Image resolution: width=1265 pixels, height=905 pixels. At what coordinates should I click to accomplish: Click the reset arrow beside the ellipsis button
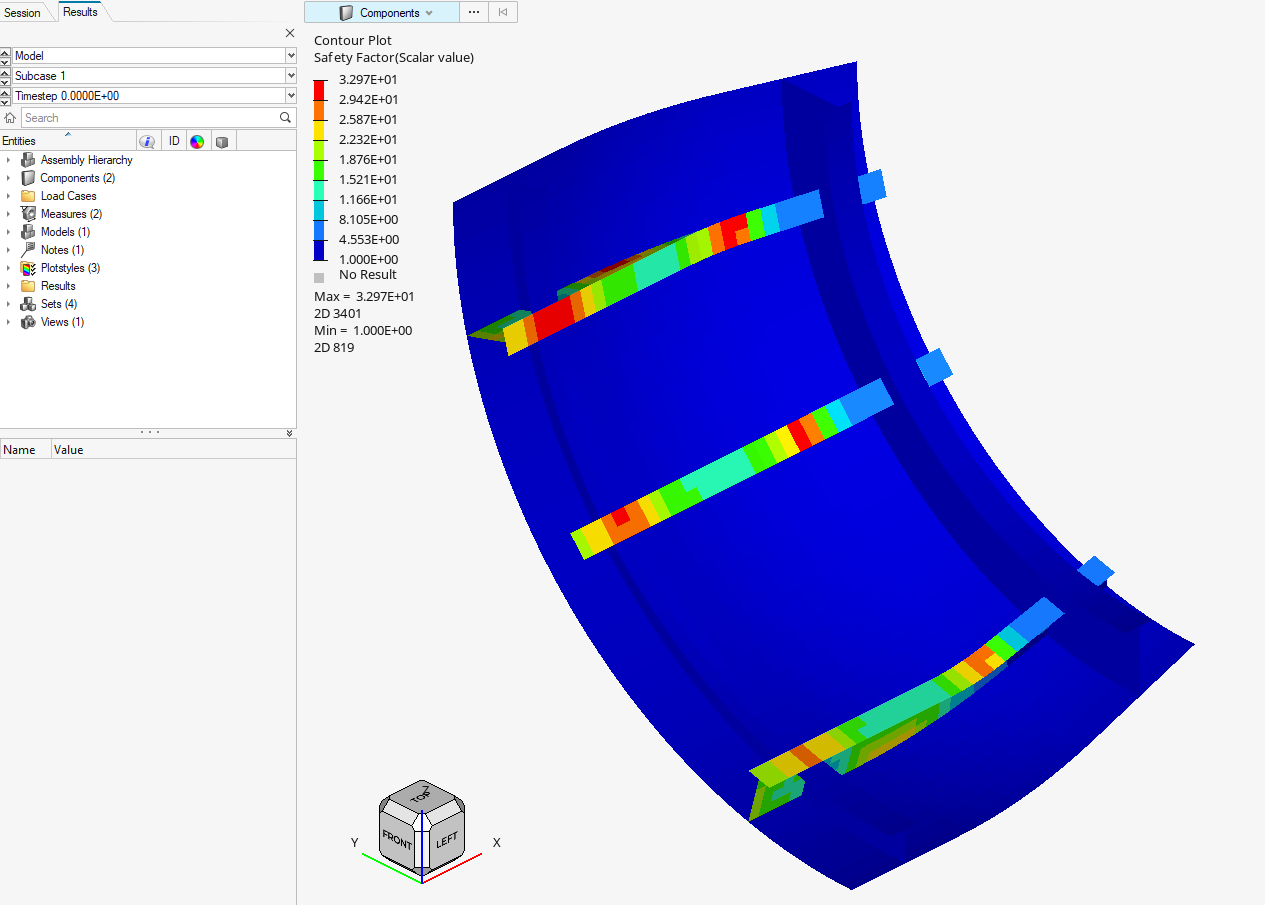coord(502,12)
